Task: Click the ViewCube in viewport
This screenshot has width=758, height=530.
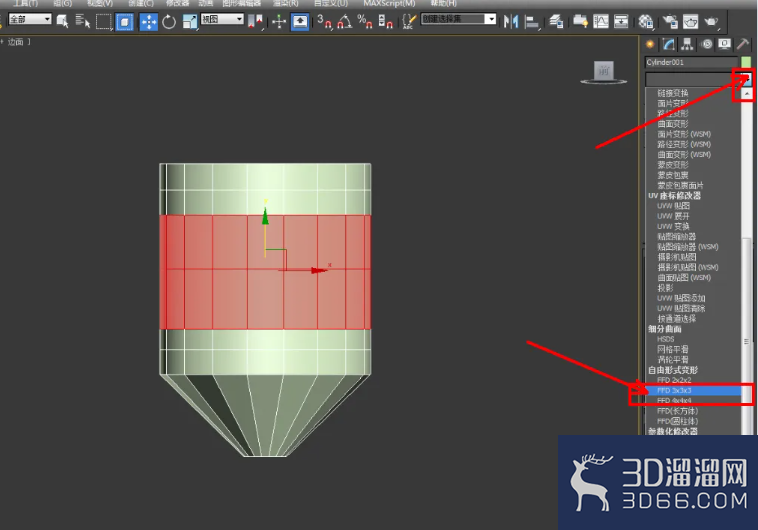Action: coord(603,72)
